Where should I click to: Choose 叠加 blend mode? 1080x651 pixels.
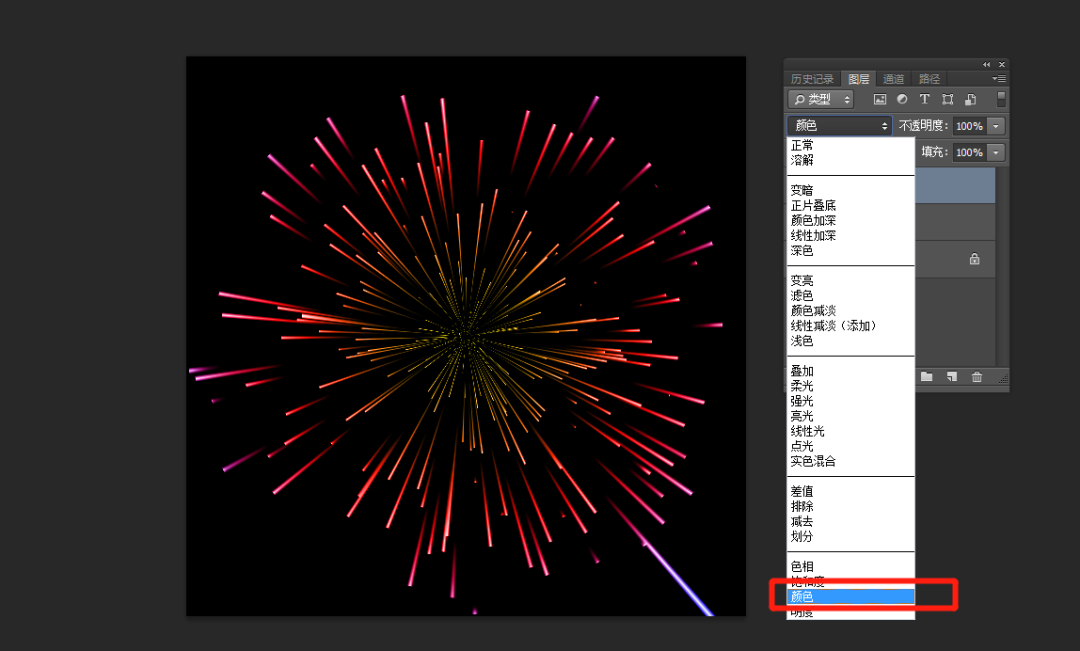pyautogui.click(x=851, y=371)
